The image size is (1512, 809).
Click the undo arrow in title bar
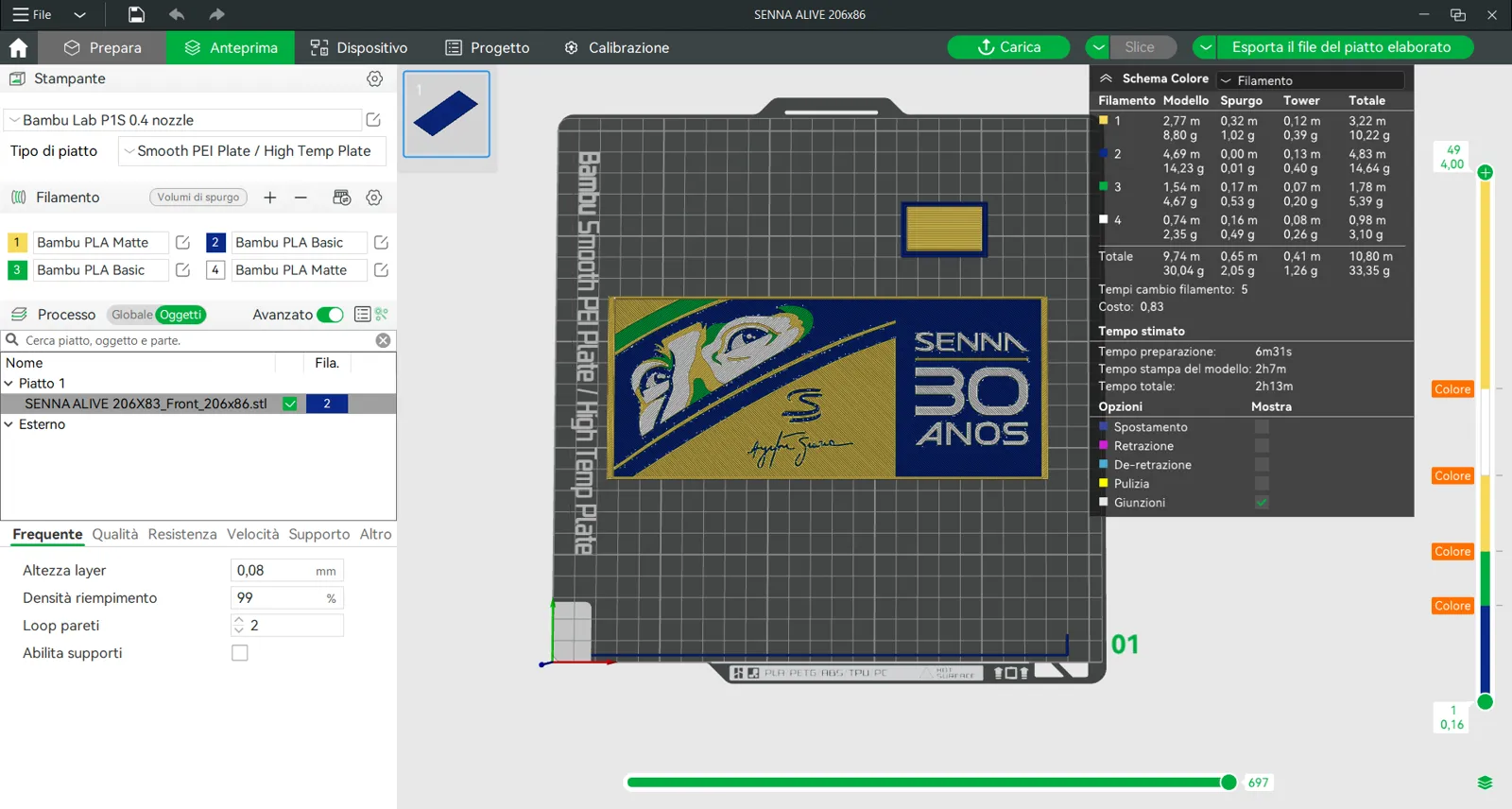[x=177, y=14]
